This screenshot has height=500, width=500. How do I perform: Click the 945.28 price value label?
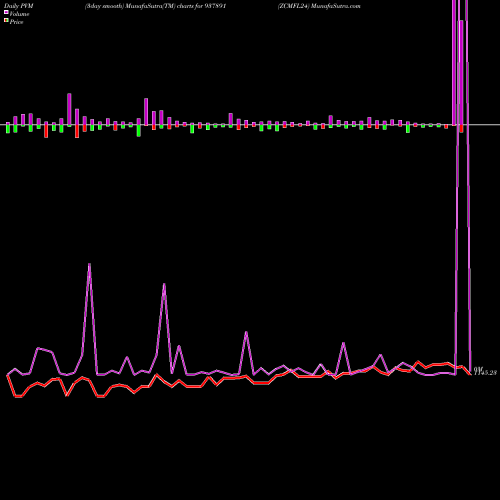pyautogui.click(x=485, y=372)
